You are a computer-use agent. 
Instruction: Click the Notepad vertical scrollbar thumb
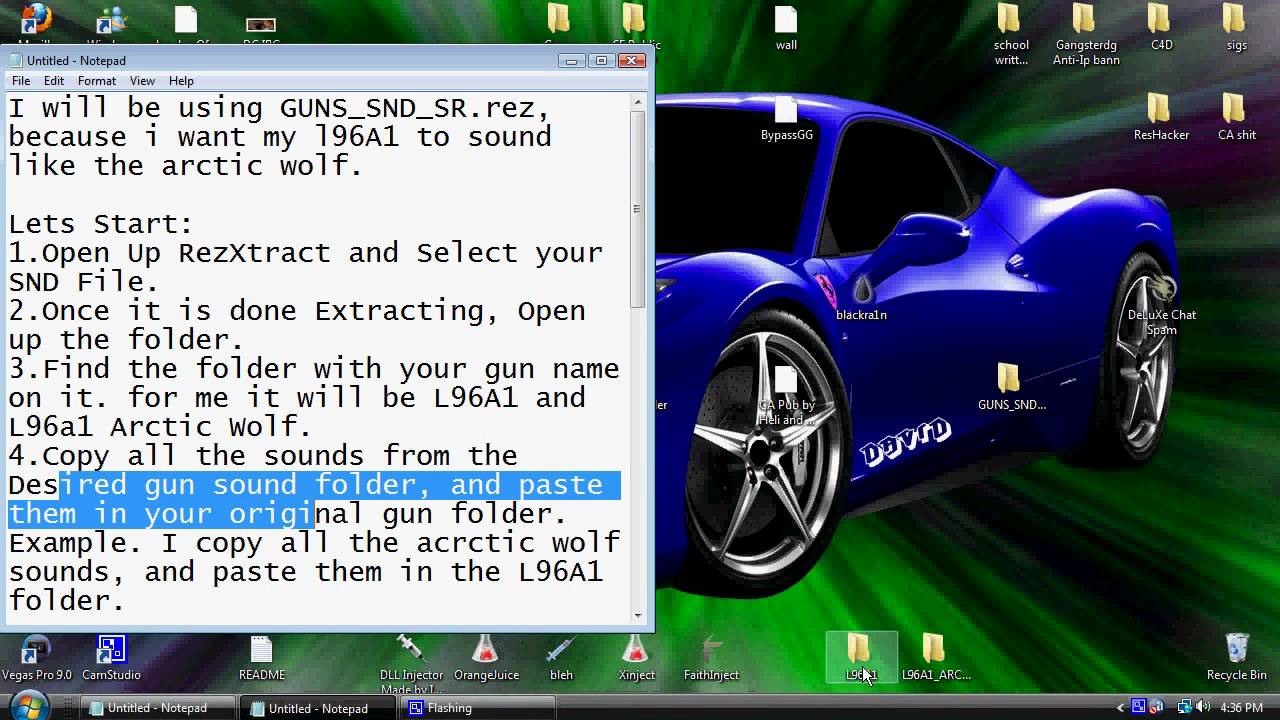637,209
